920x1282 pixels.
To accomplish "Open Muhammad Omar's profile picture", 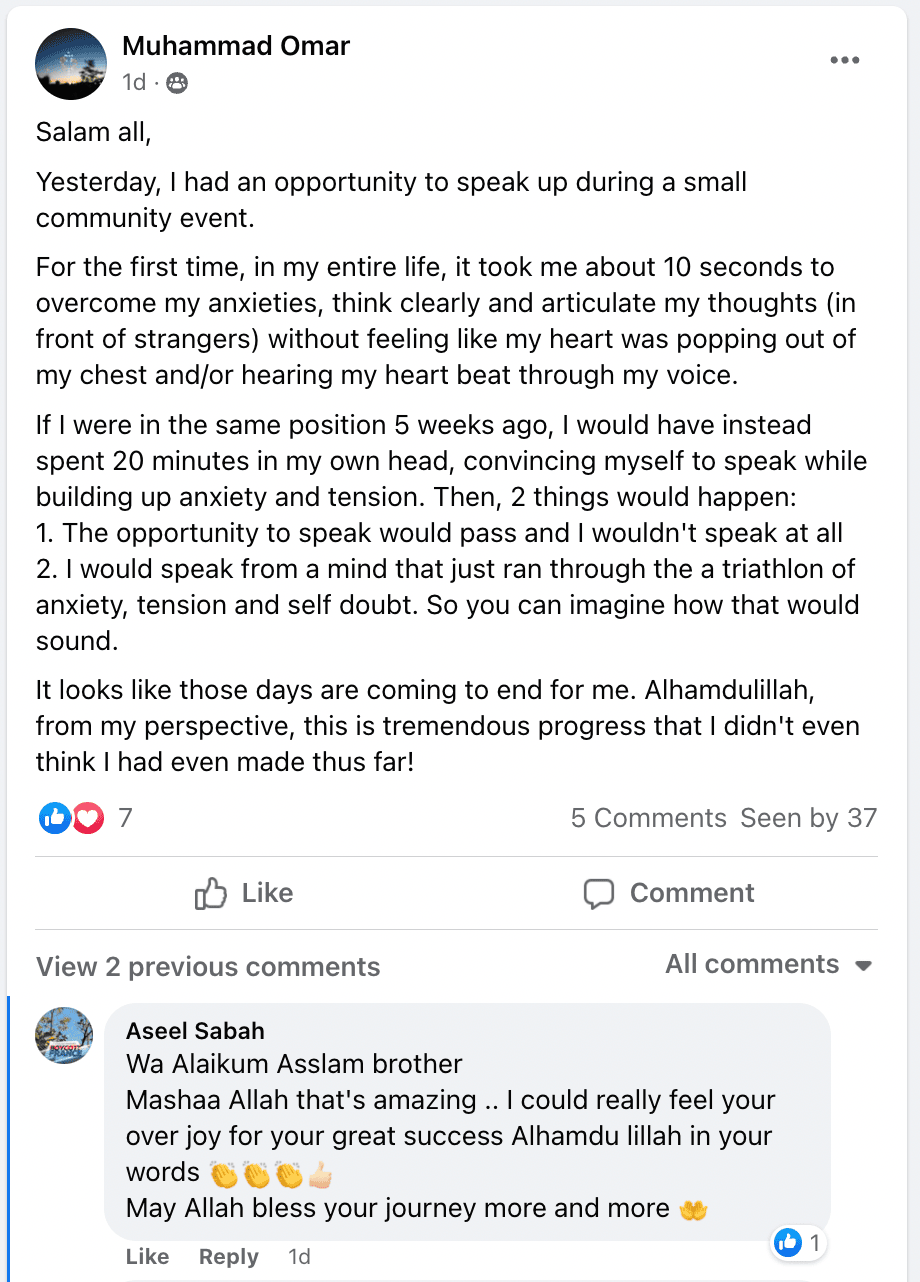I will pos(71,63).
